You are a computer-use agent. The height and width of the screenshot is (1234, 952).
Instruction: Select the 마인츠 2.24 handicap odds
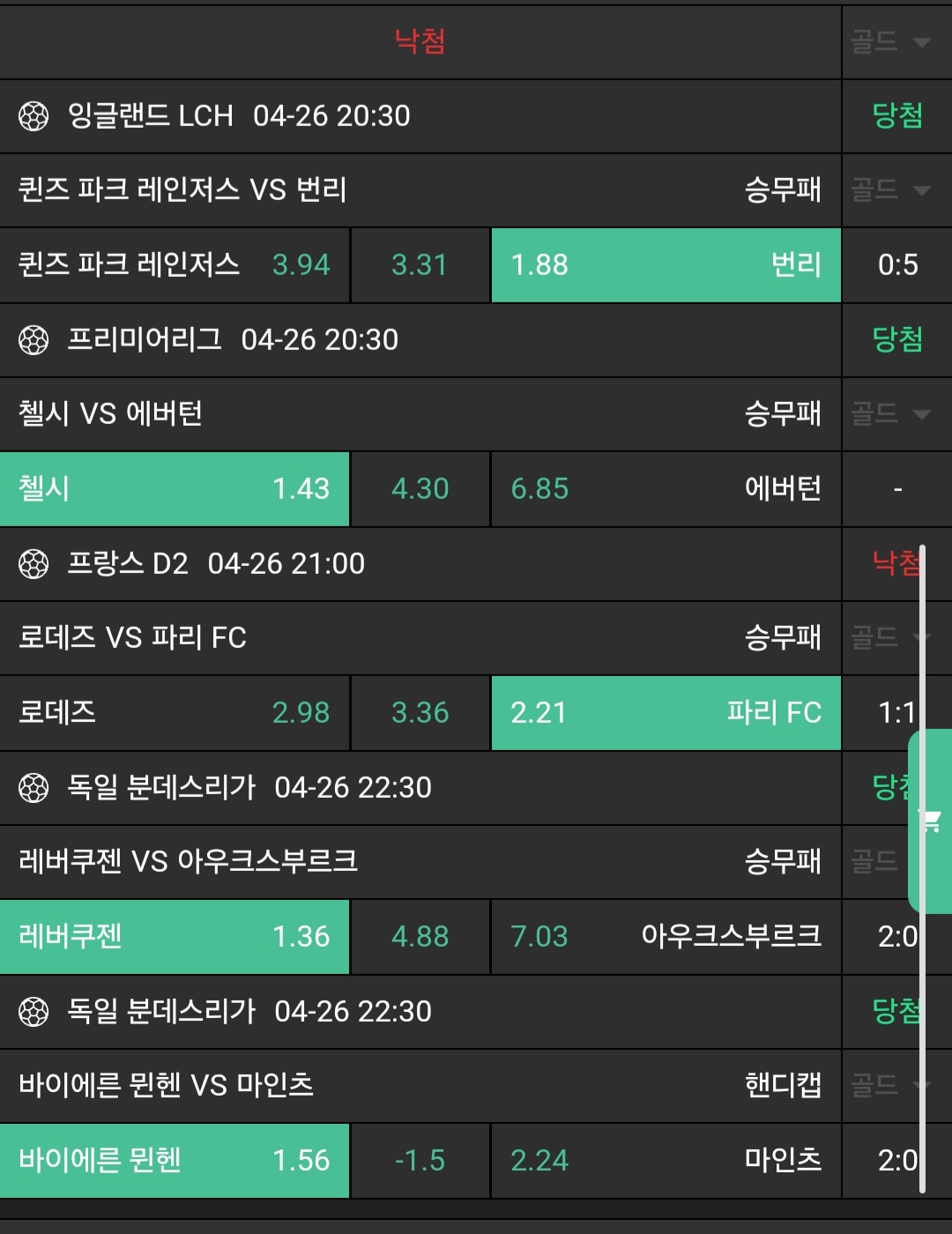tap(666, 1160)
